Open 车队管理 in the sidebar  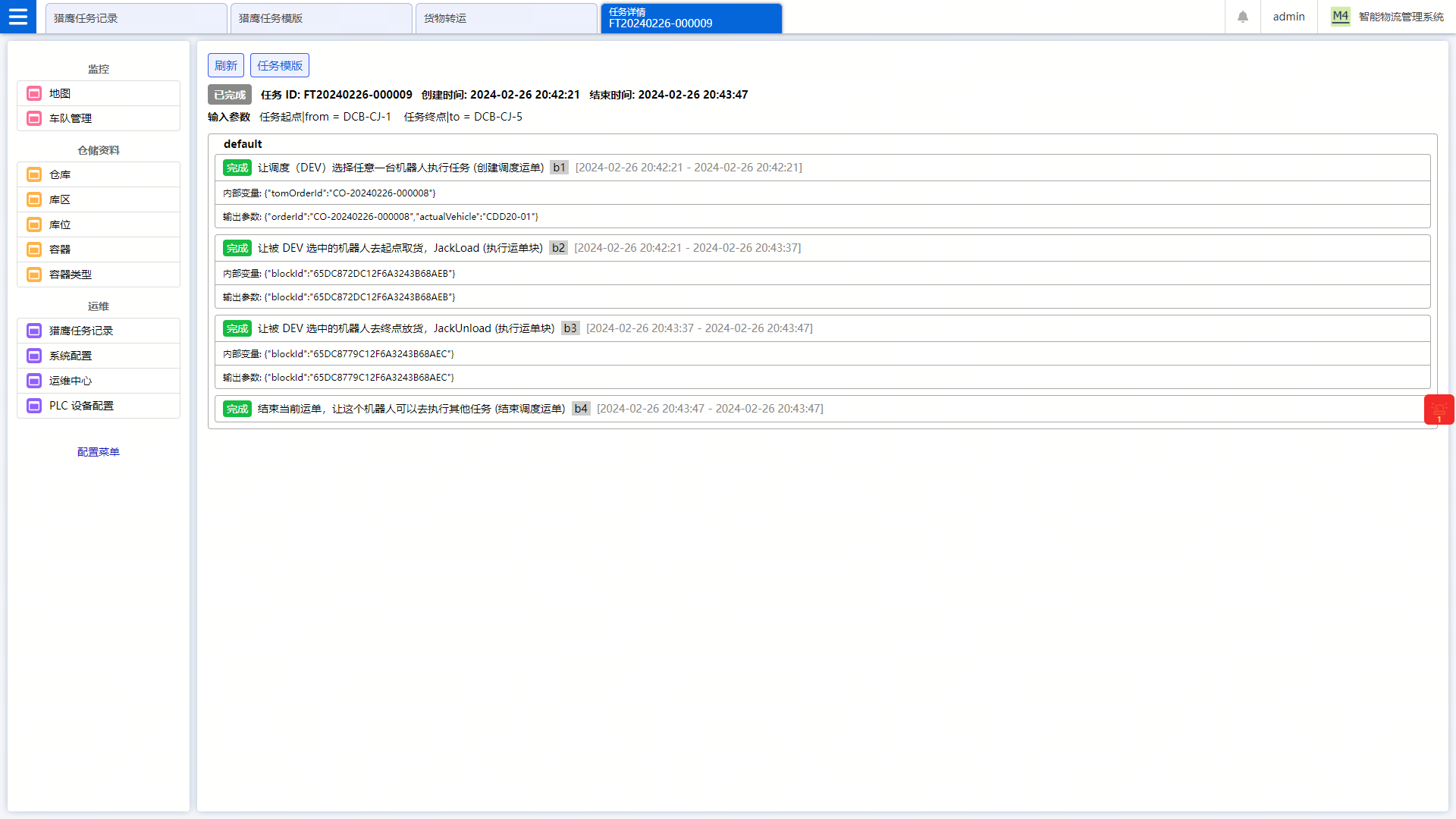(x=99, y=118)
